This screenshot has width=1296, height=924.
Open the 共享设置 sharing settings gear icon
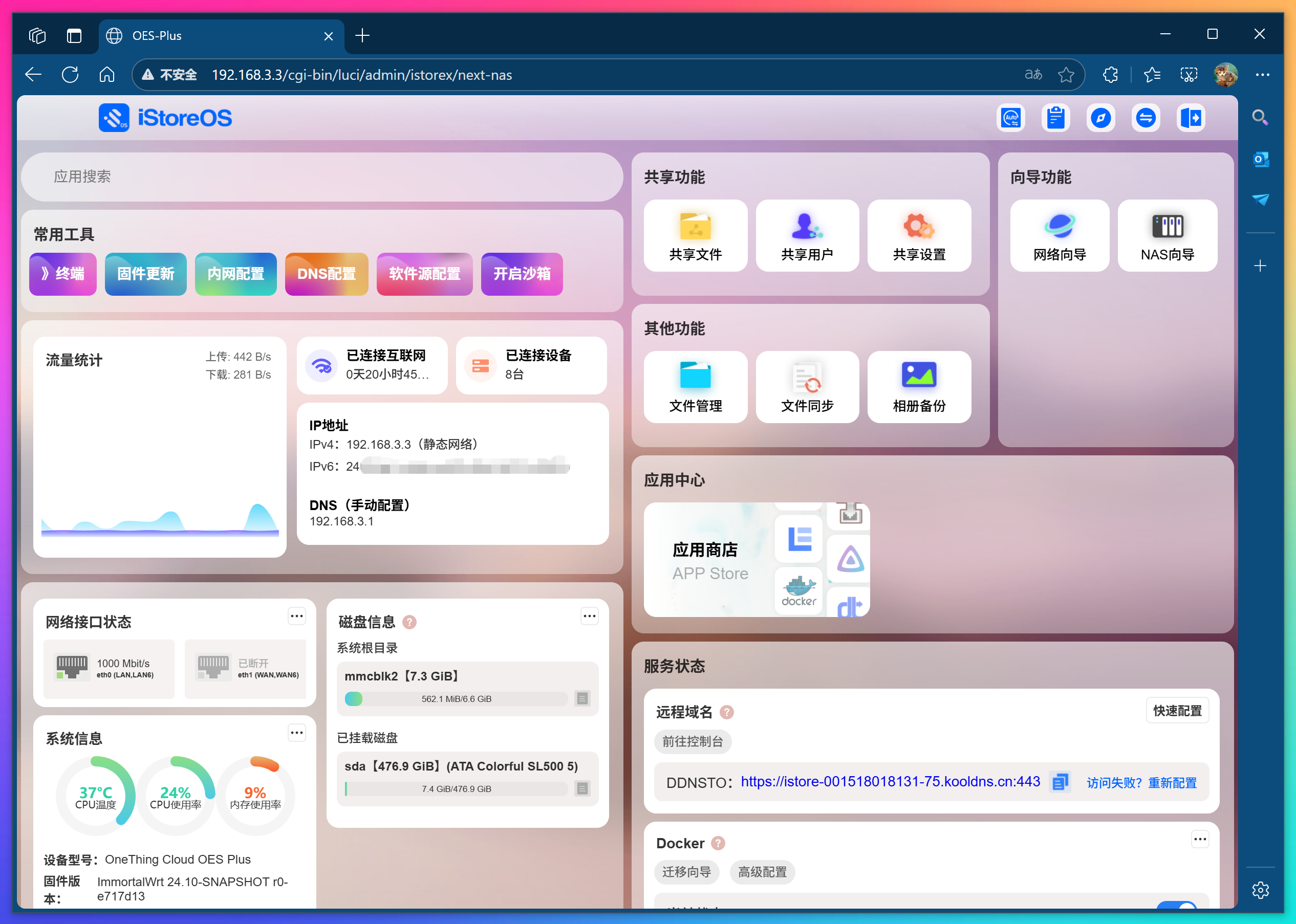[919, 235]
